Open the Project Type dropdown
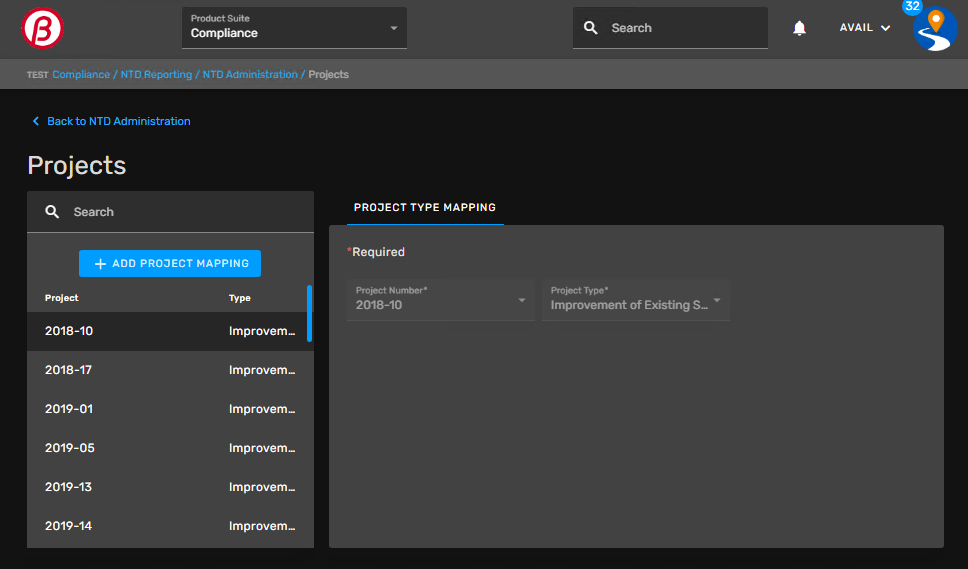This screenshot has width=968, height=569. coord(636,299)
